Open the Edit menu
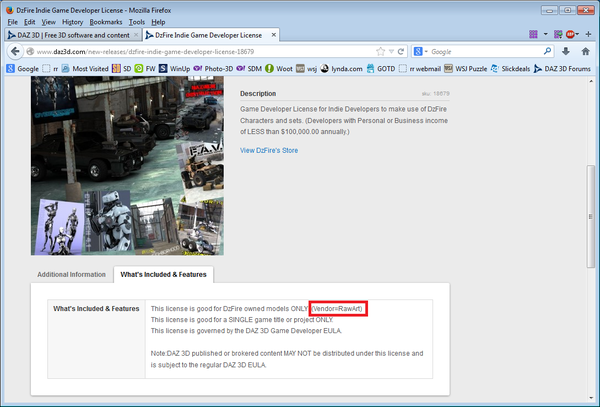This screenshot has height=407, width=600. [29, 22]
